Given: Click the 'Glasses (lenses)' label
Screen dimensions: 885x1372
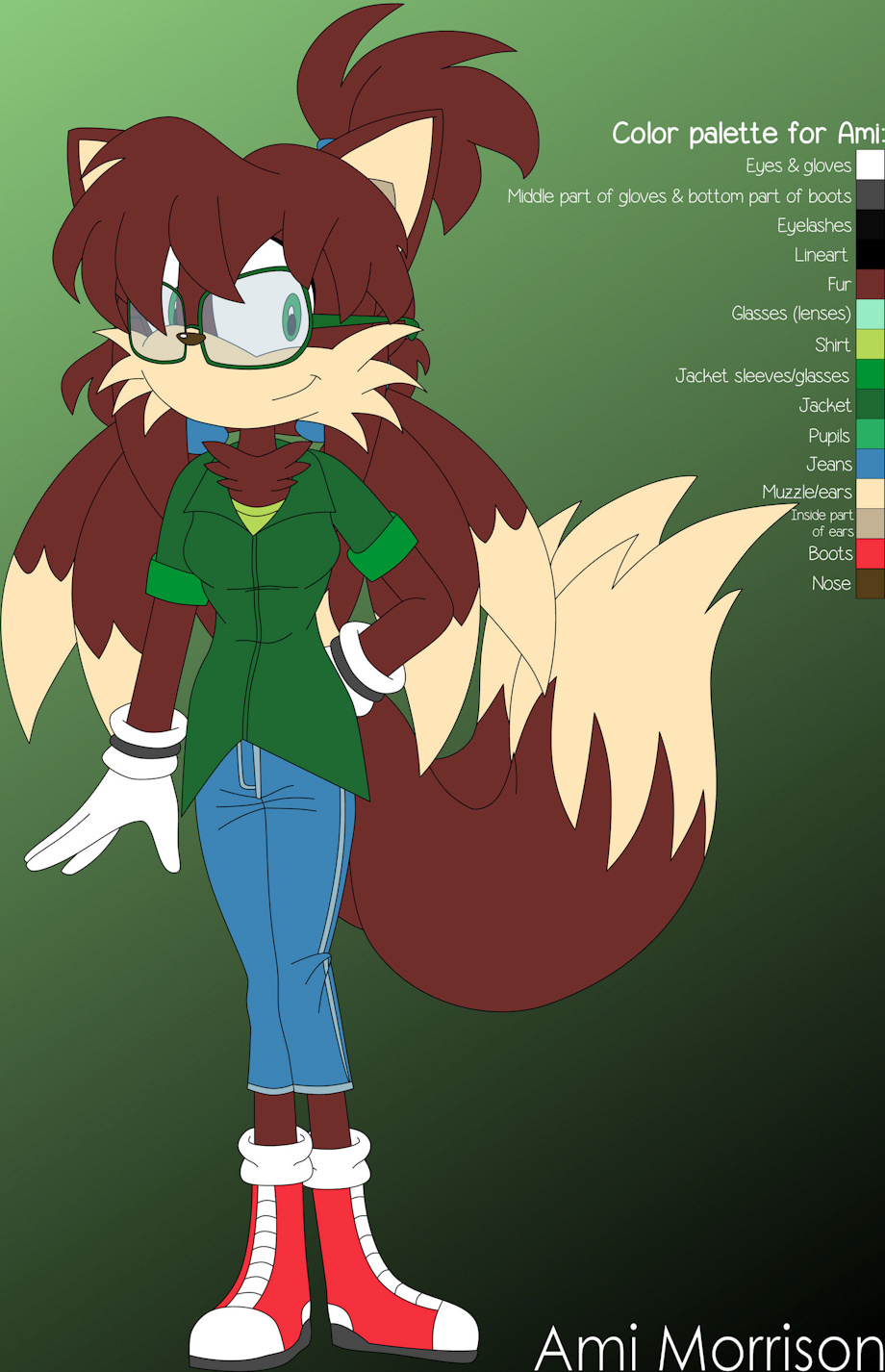Looking at the screenshot, I should pos(792,314).
